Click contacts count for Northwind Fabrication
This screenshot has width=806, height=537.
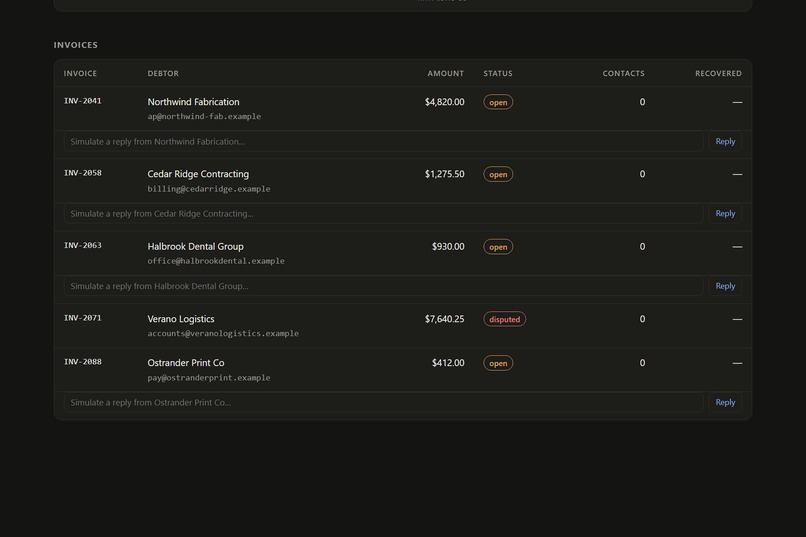point(642,102)
